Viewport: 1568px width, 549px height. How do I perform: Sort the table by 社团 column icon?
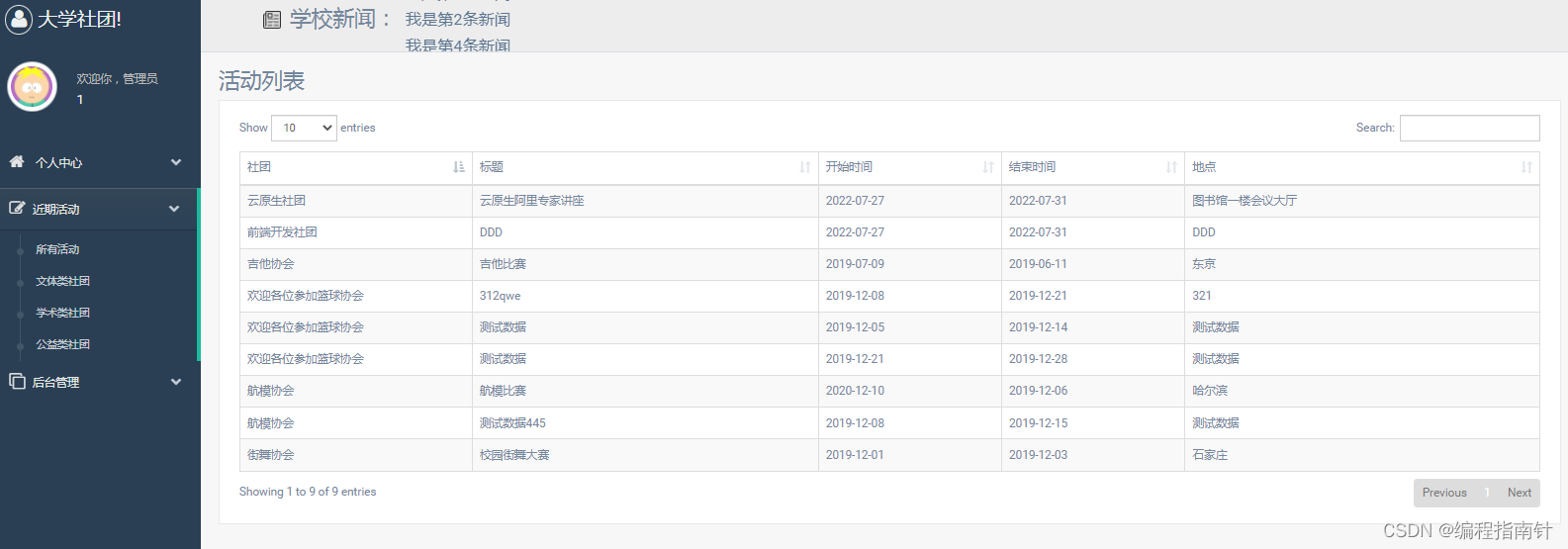pos(459,167)
